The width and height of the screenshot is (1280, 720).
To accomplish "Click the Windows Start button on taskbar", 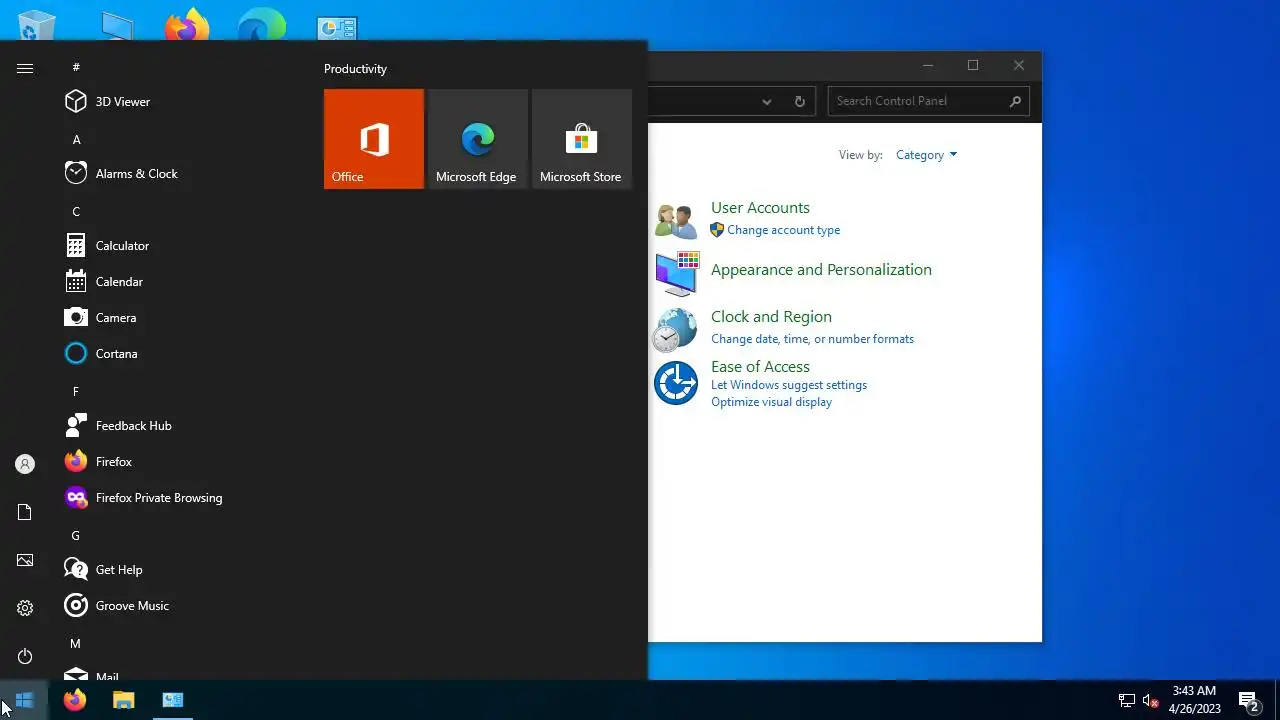I will (x=24, y=700).
